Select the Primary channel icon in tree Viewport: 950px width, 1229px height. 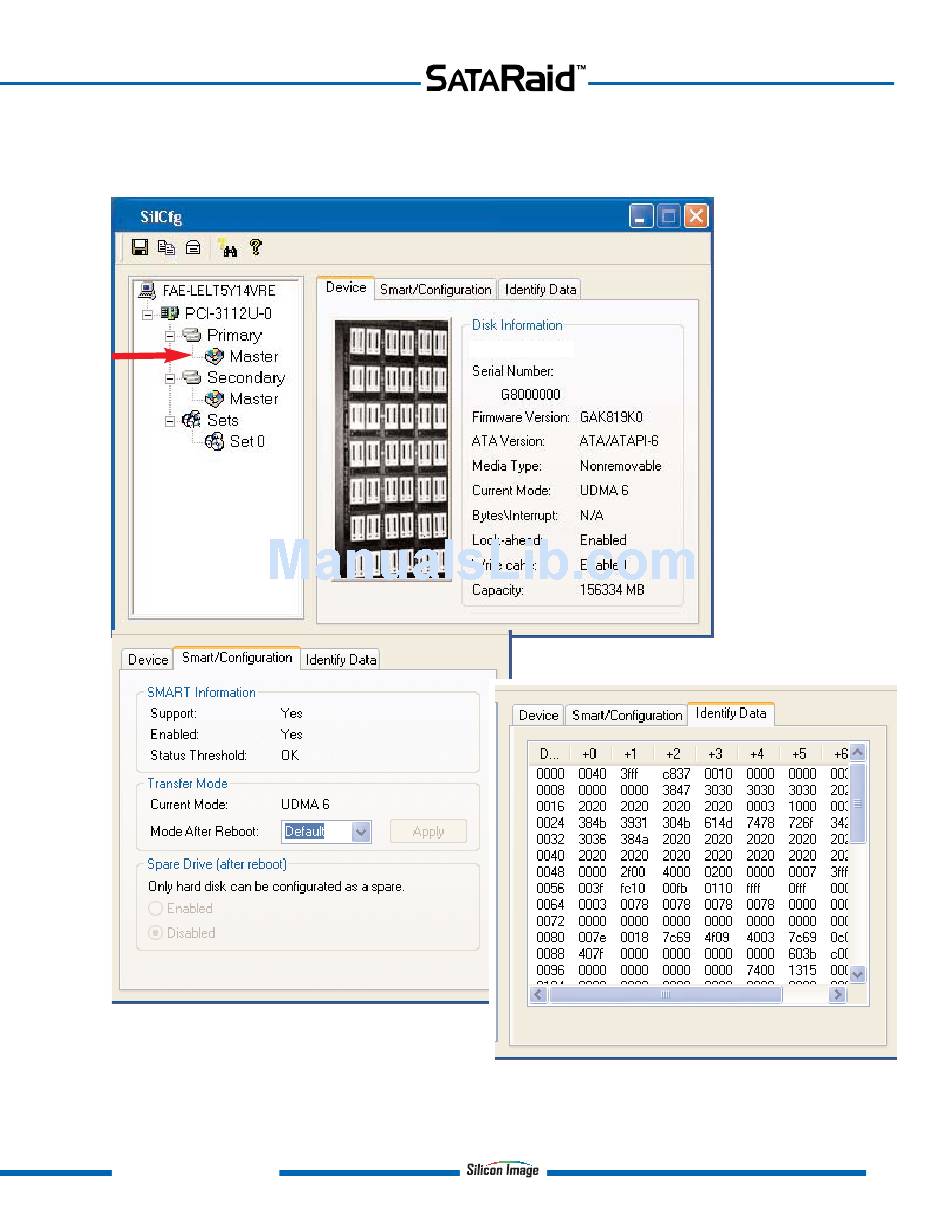192,335
